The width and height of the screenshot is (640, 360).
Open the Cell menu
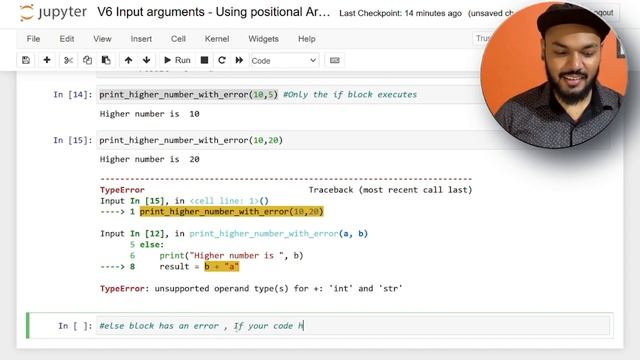178,39
